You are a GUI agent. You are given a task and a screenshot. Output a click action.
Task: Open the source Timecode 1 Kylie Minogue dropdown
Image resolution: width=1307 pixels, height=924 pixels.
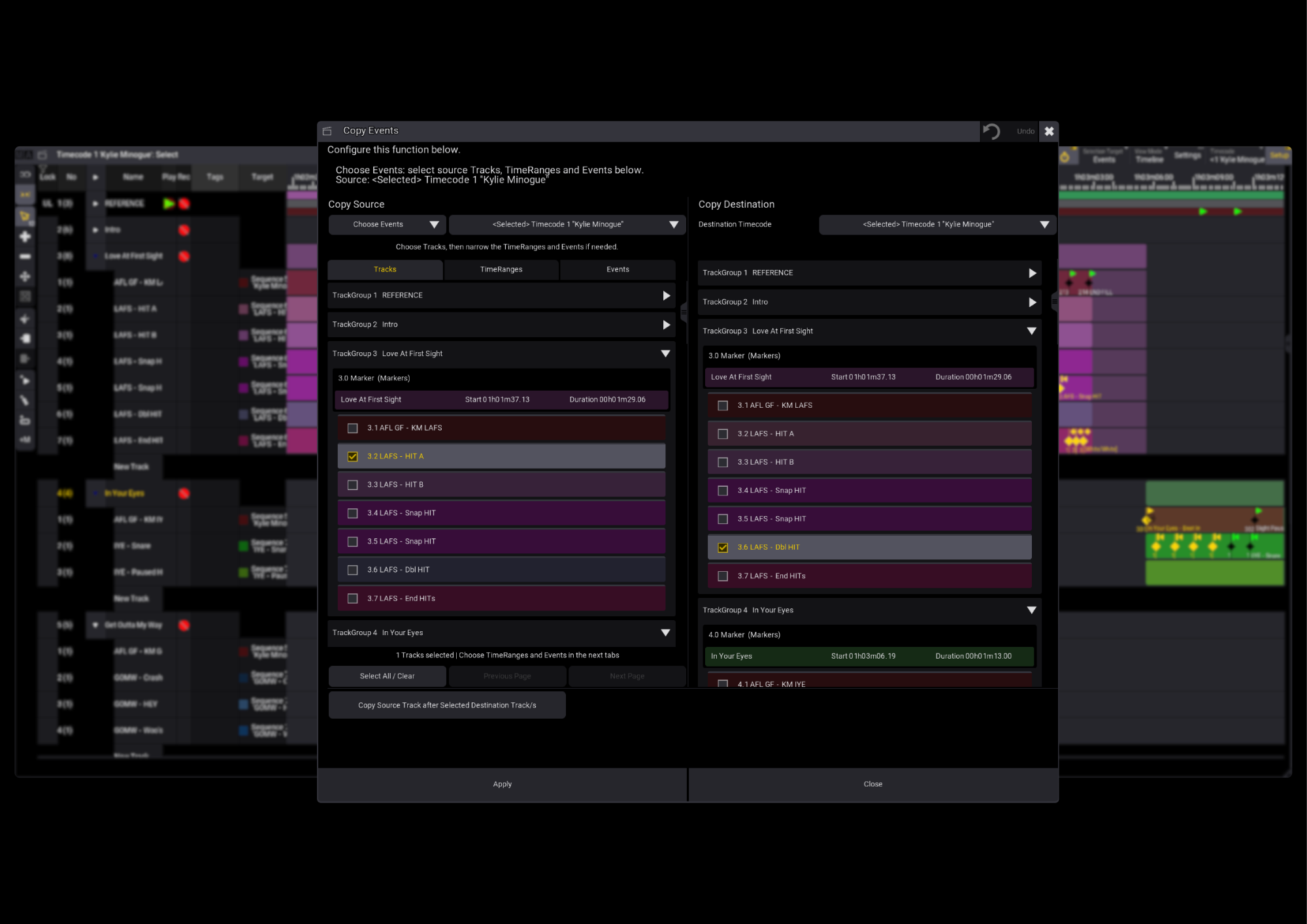click(x=567, y=225)
